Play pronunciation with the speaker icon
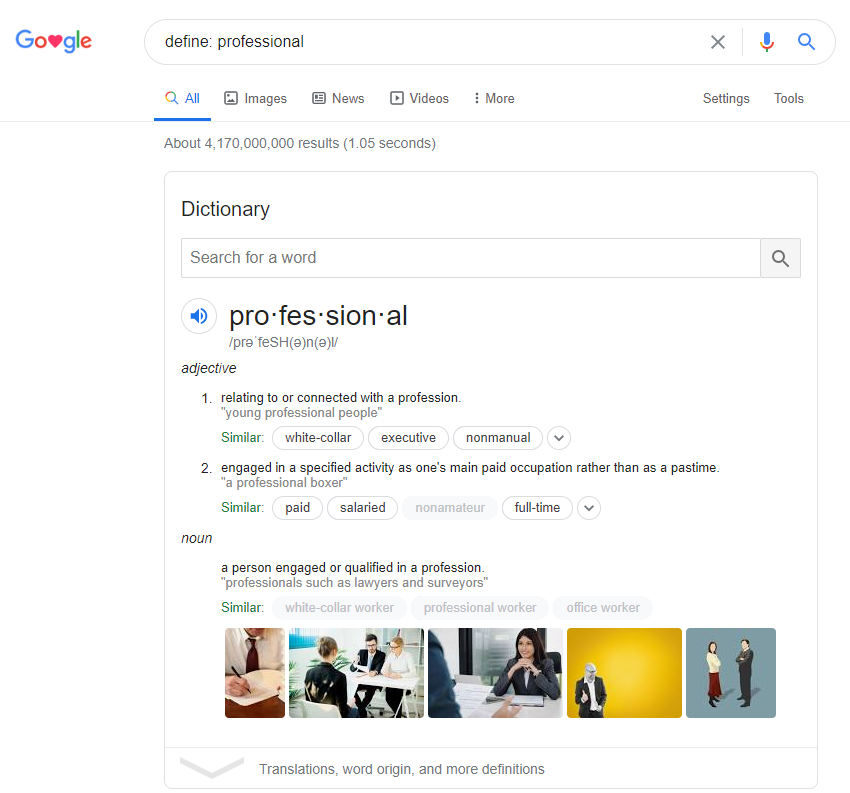 point(199,316)
